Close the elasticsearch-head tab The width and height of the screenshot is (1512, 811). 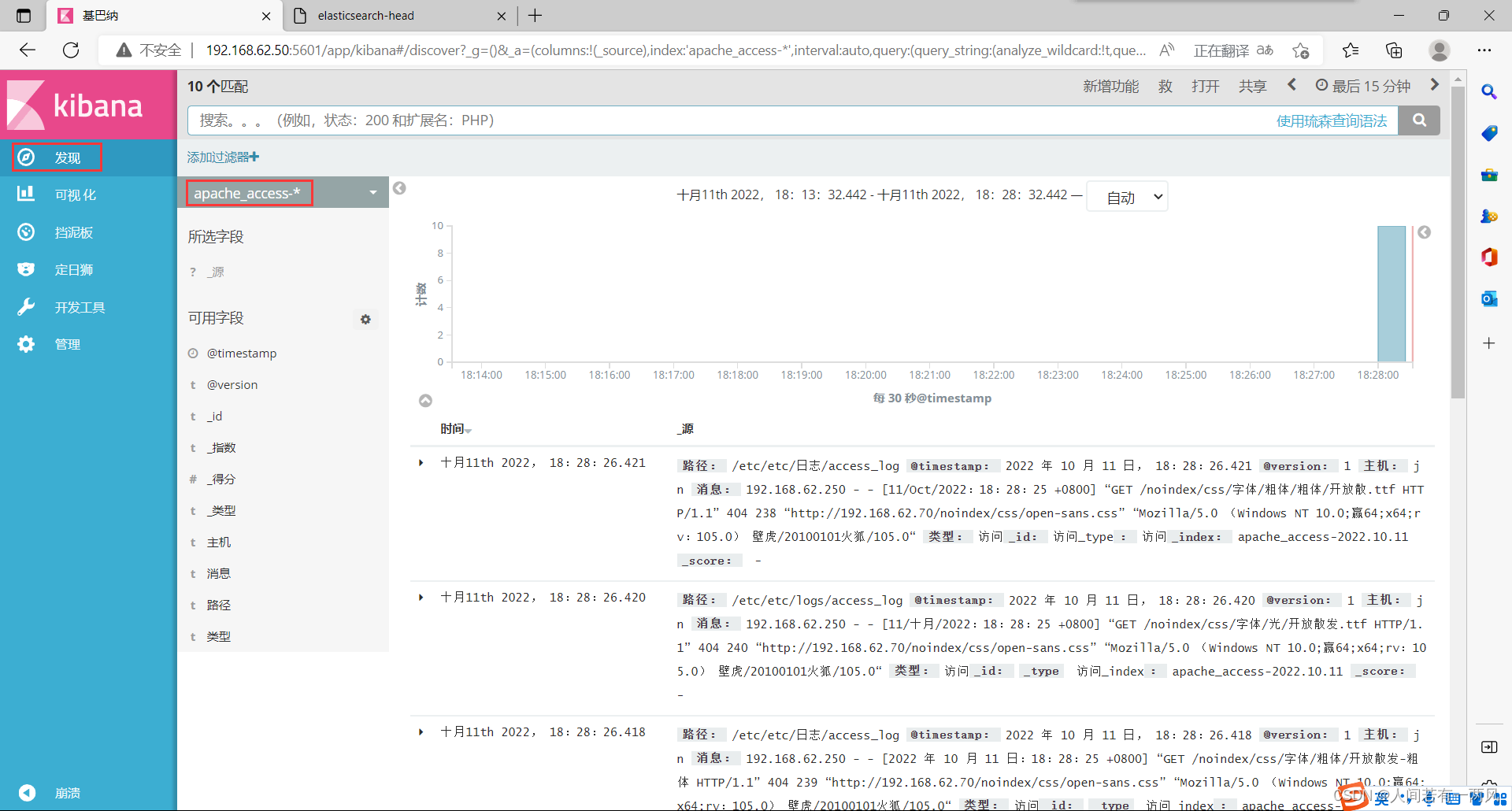pos(502,16)
